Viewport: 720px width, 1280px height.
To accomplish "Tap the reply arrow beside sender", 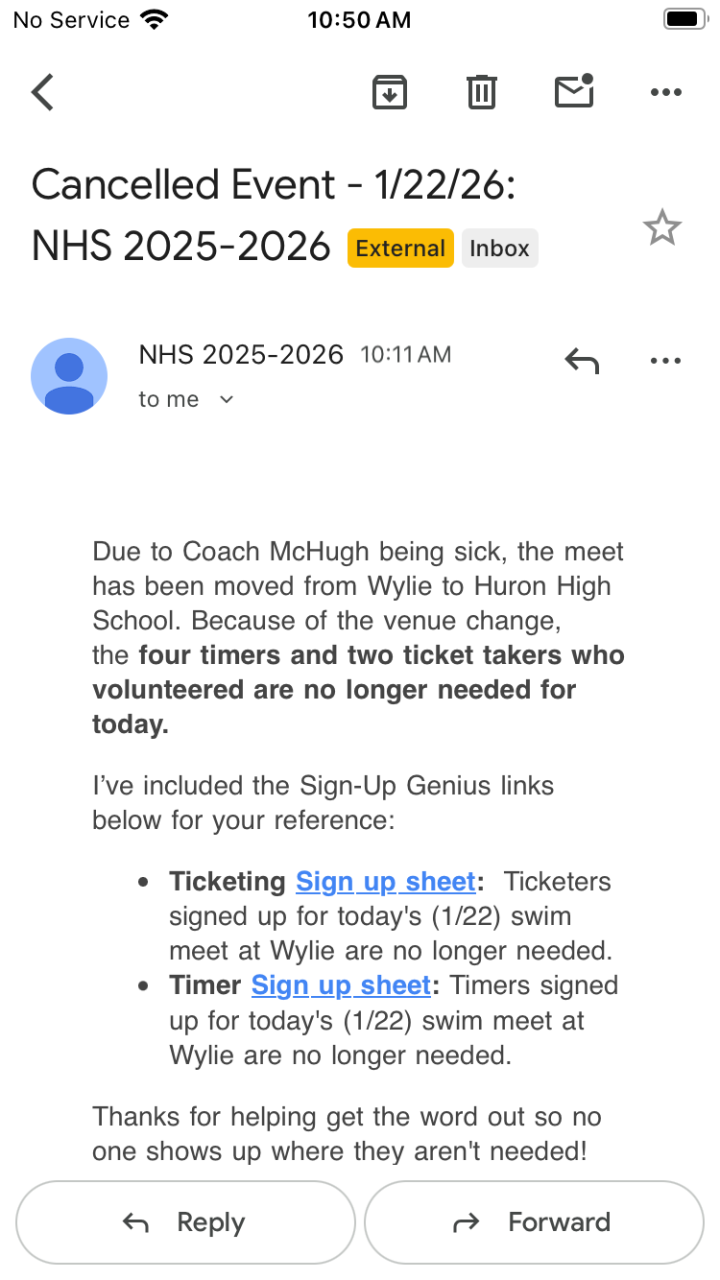I will tap(582, 360).
